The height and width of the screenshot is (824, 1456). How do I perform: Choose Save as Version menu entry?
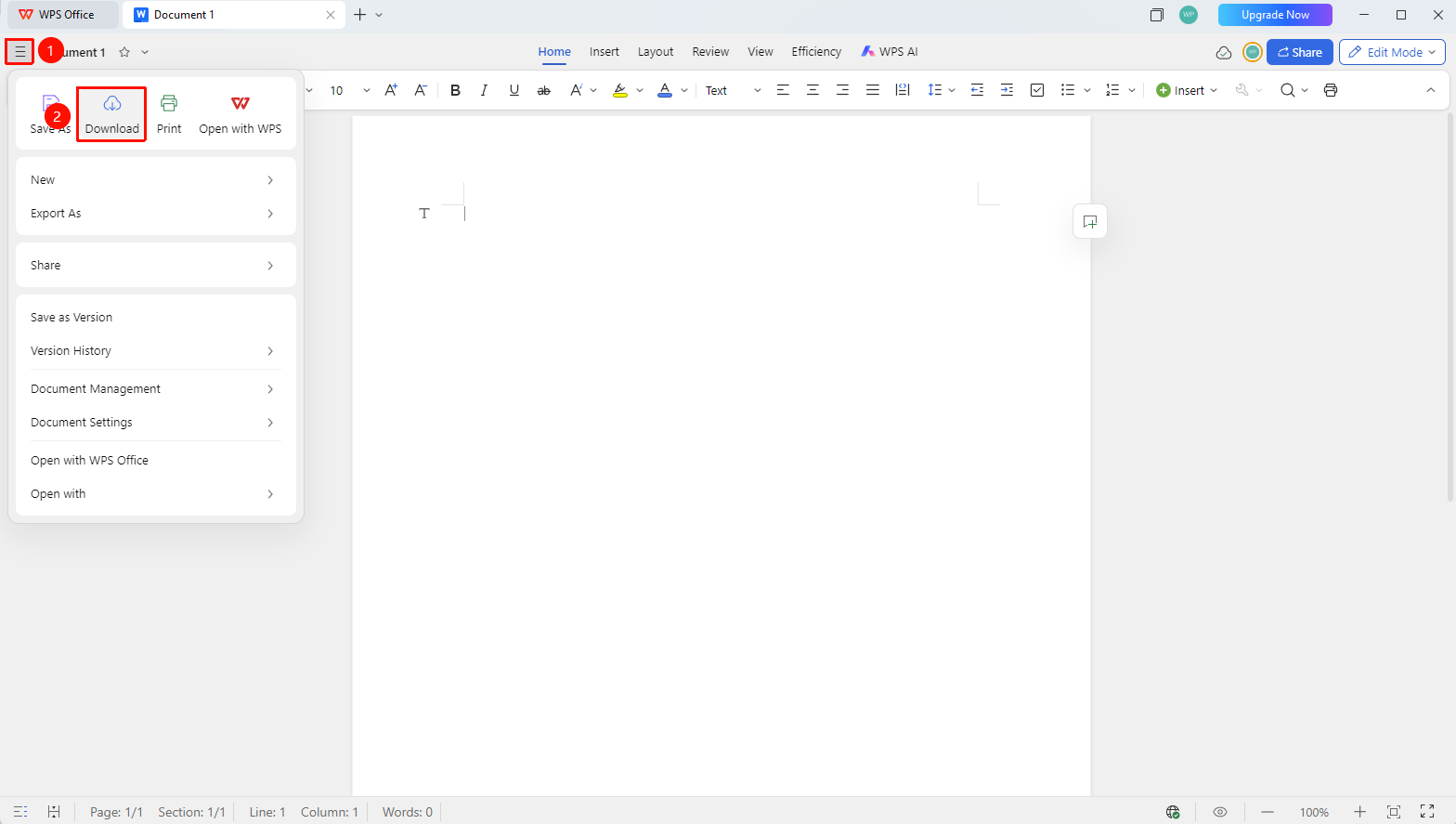point(154,318)
